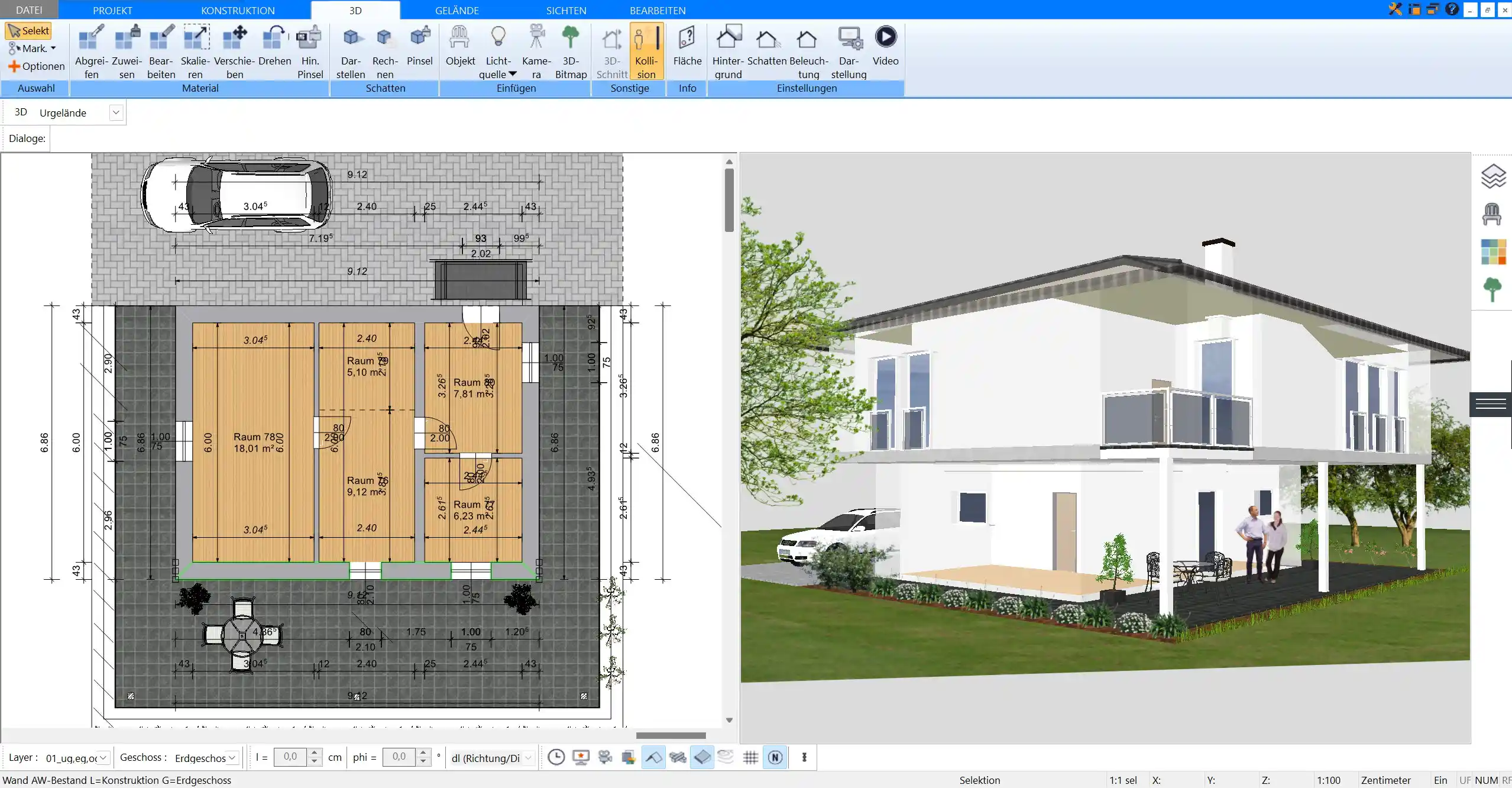Viewport: 1512px width, 788px height.
Task: Click the Darstellen shadow icon
Action: pyautogui.click(x=351, y=52)
